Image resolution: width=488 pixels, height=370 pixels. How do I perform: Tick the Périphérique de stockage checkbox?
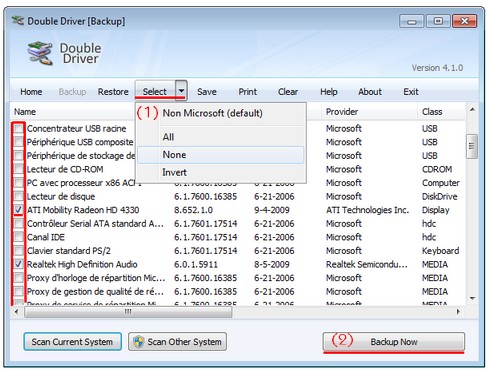pyautogui.click(x=19, y=156)
